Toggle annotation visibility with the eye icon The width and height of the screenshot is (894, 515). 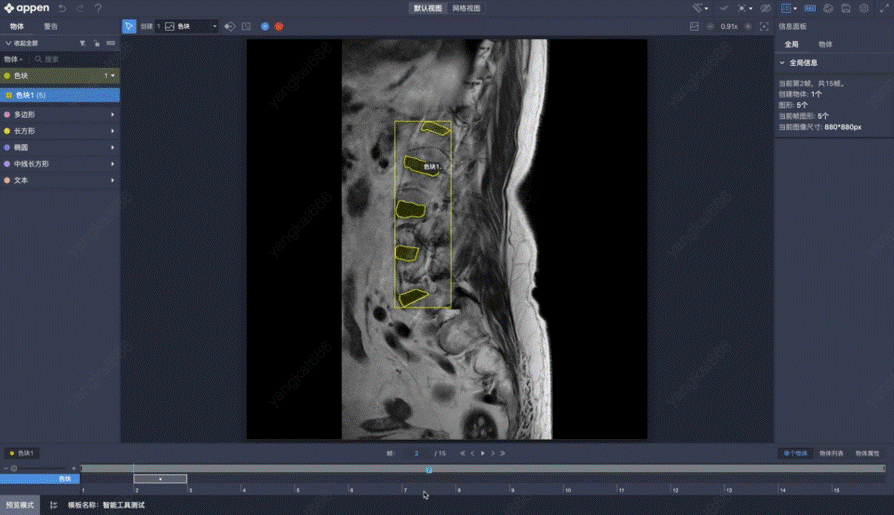(765, 8)
